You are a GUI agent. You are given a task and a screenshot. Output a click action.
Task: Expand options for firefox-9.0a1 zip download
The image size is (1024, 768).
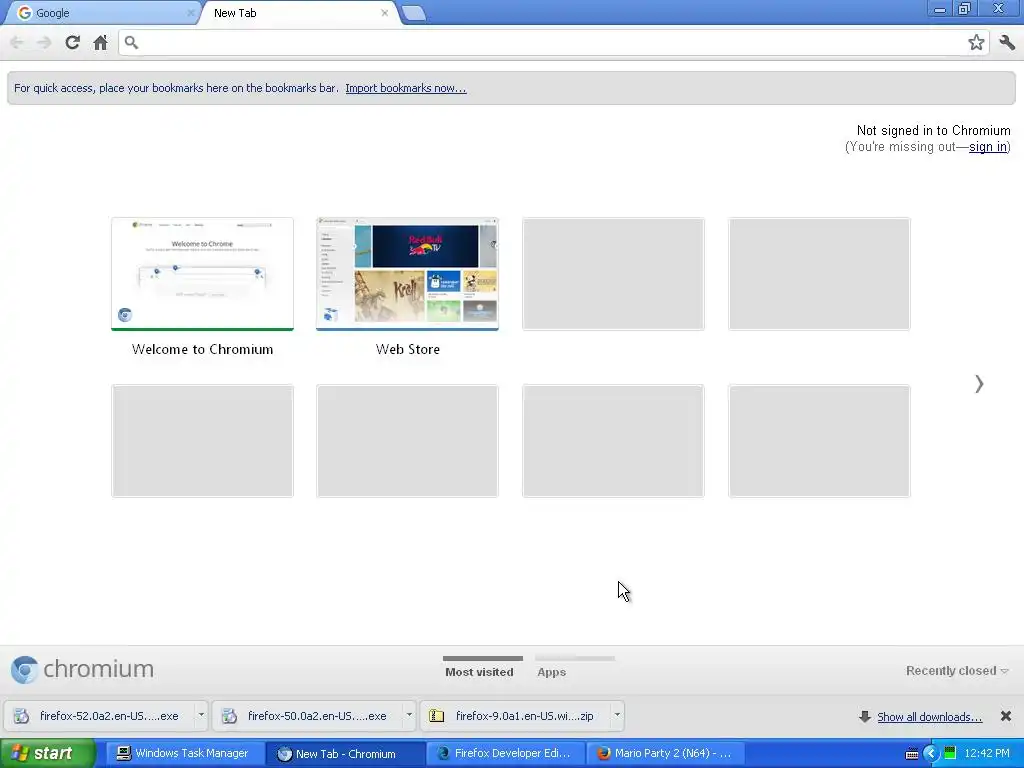[616, 716]
